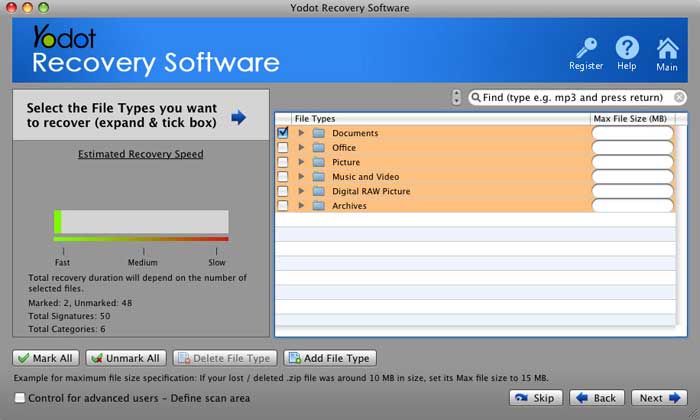
Task: Set Max File Size for Picture
Action: [x=633, y=162]
